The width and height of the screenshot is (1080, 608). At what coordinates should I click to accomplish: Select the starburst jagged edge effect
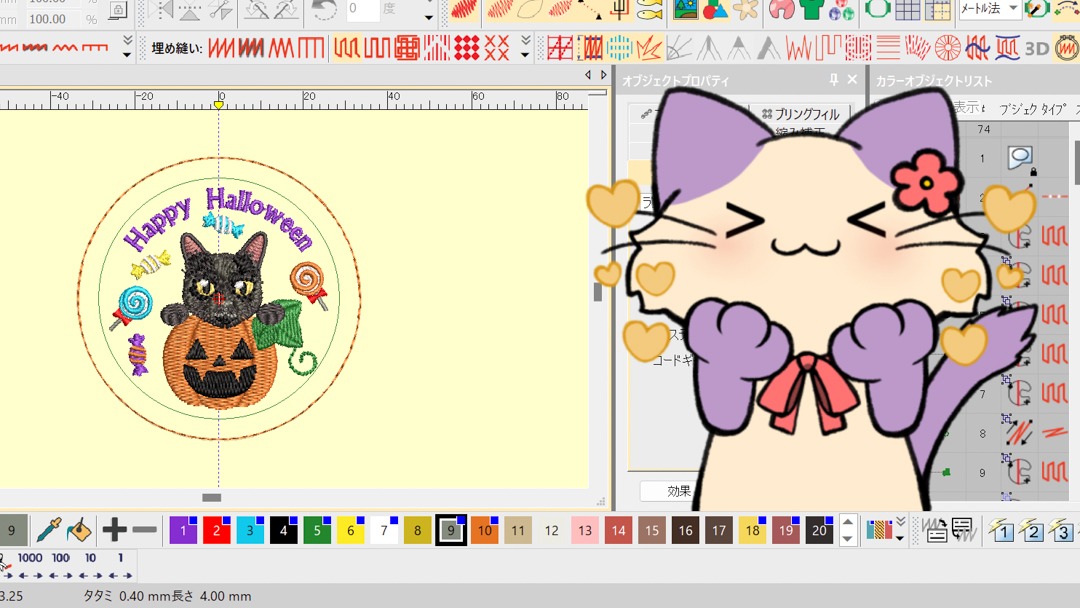[650, 48]
